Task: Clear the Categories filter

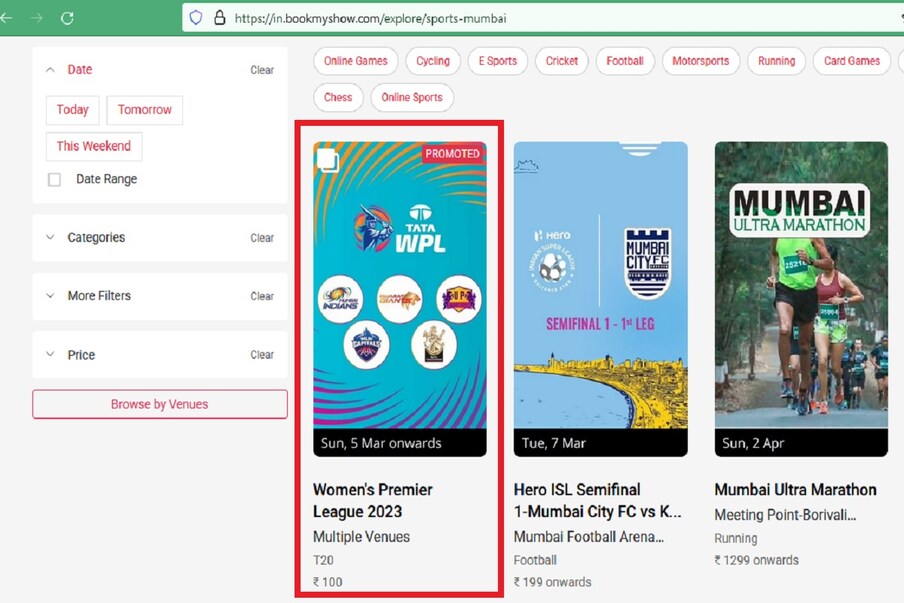Action: point(262,238)
